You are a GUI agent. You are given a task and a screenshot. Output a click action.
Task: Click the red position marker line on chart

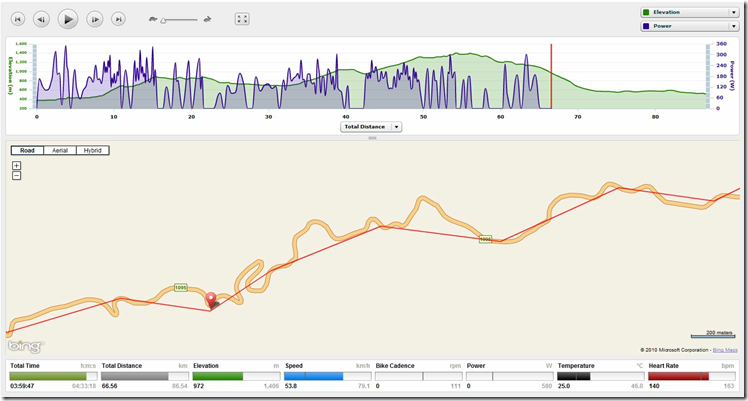[x=551, y=76]
